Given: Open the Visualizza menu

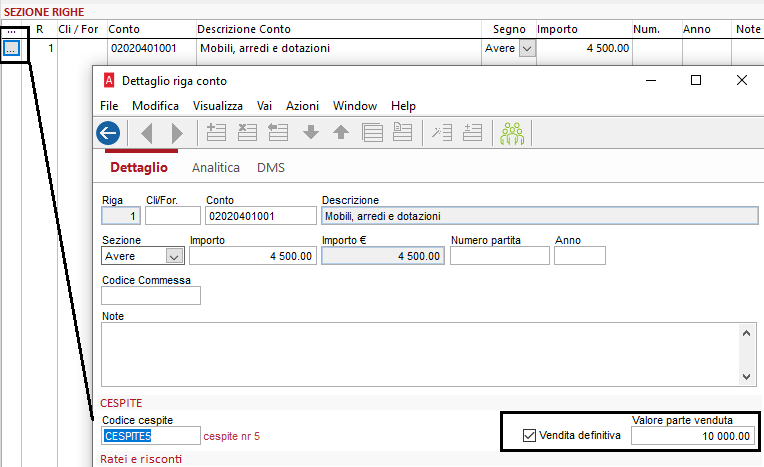Looking at the screenshot, I should (x=218, y=106).
